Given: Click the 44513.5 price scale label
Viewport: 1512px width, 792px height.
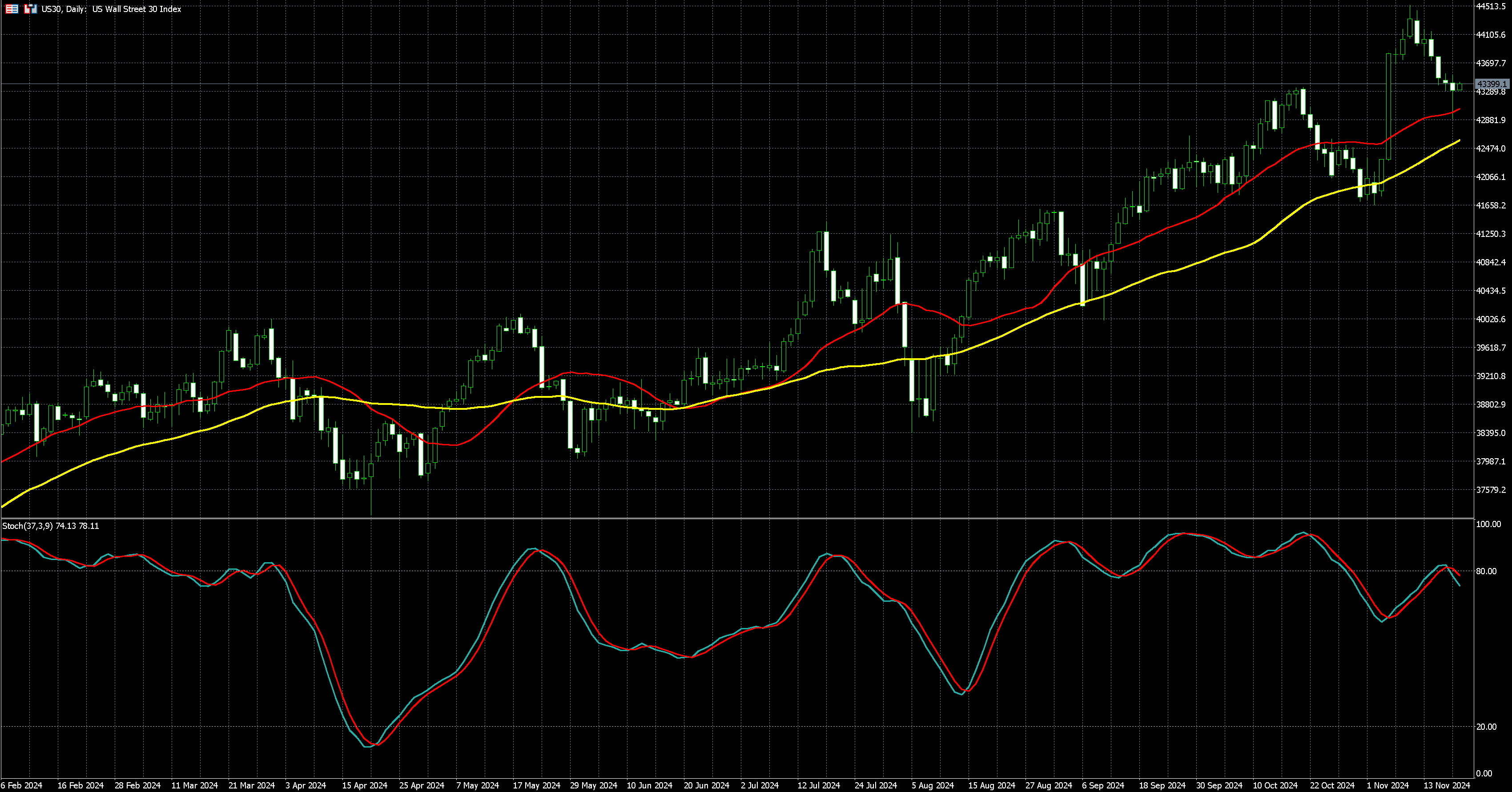Looking at the screenshot, I should pos(1491,7).
